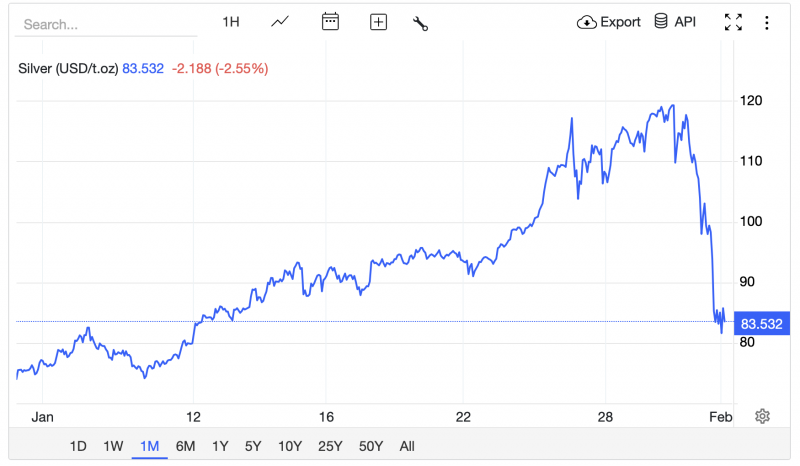This screenshot has height=466, width=800.
Task: Click the Export cloud download button
Action: 608,22
